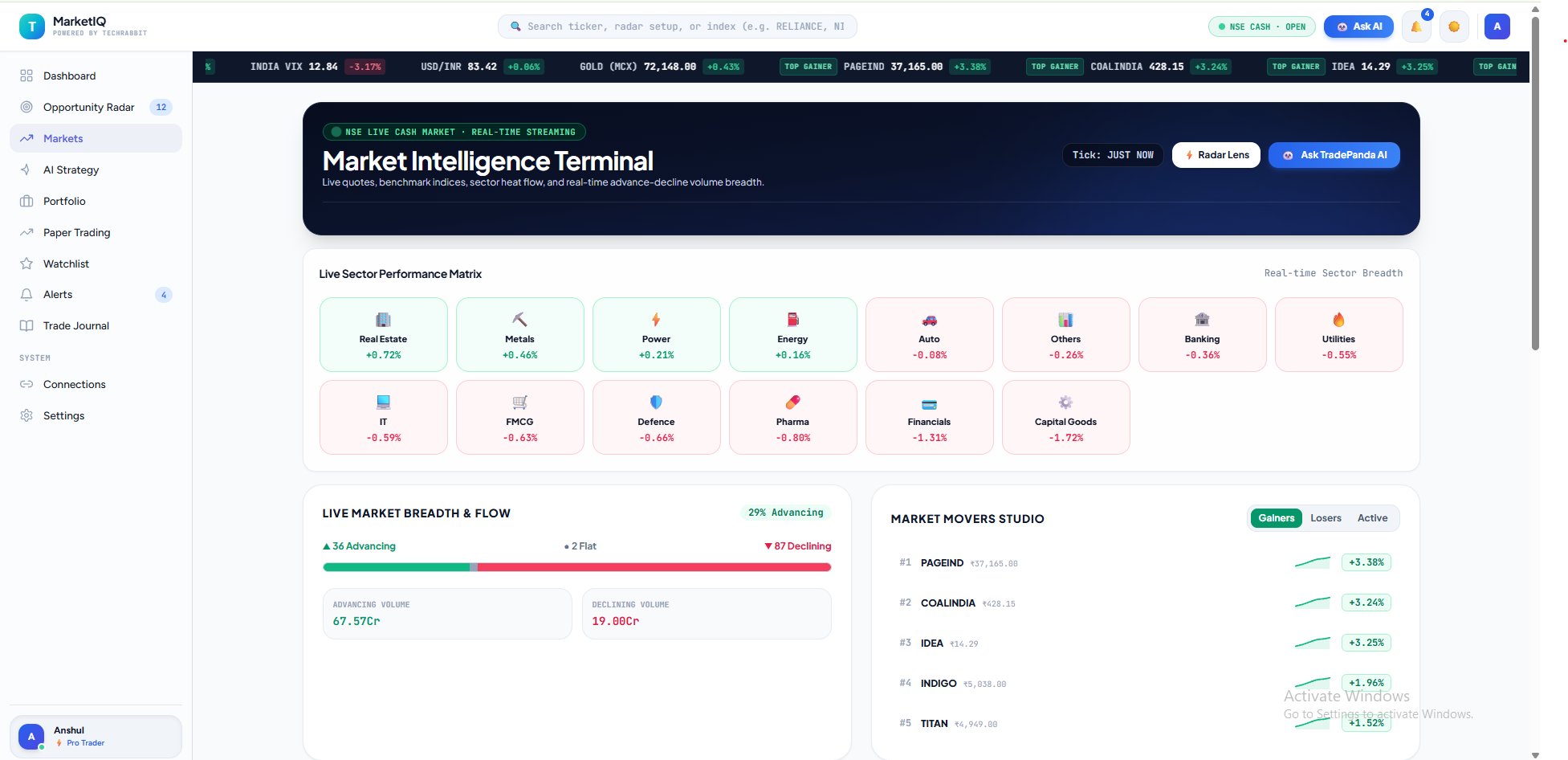Select the FMCG sector cart icon
Screen dimensions: 1568x760
pos(520,402)
